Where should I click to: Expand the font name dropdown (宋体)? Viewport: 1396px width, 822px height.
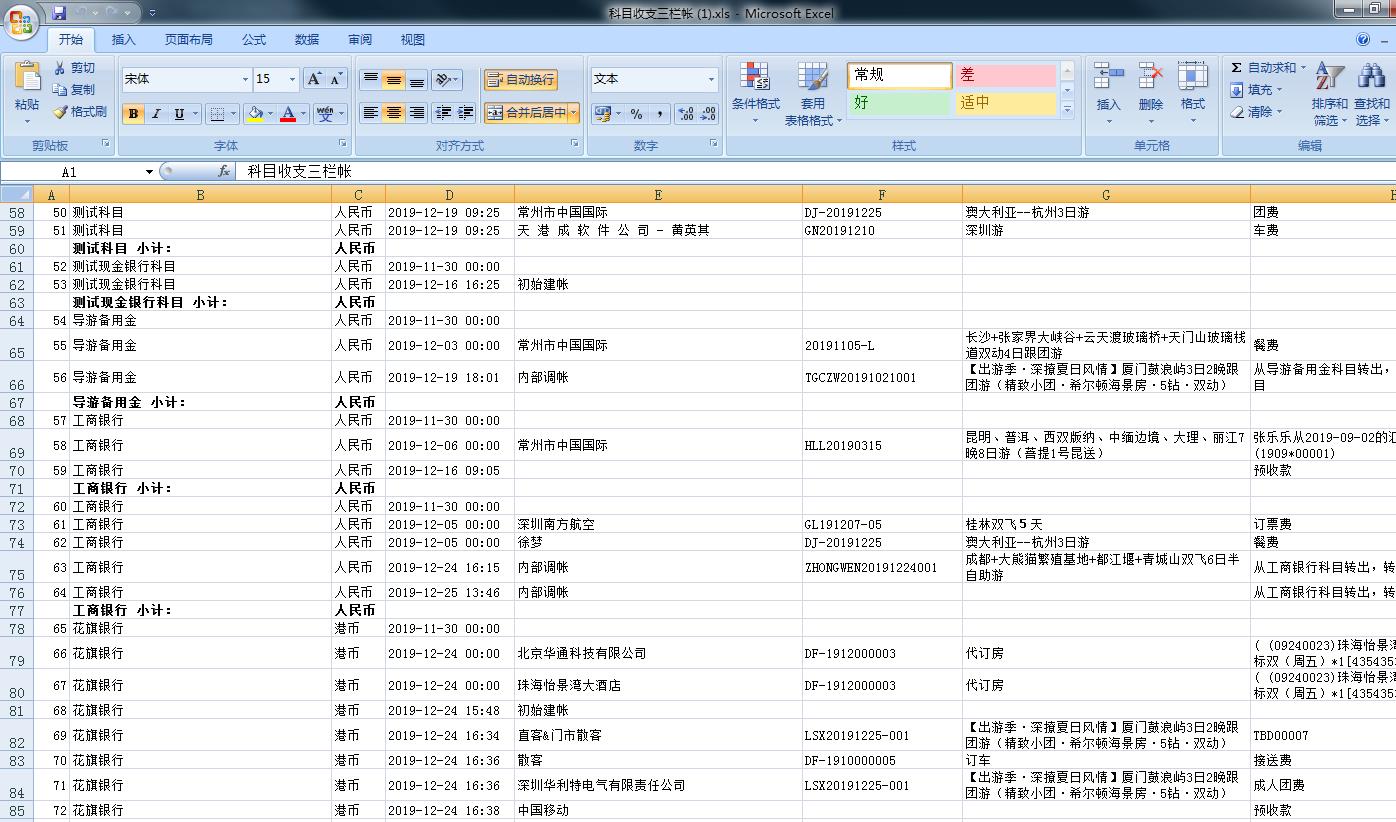[x=245, y=80]
